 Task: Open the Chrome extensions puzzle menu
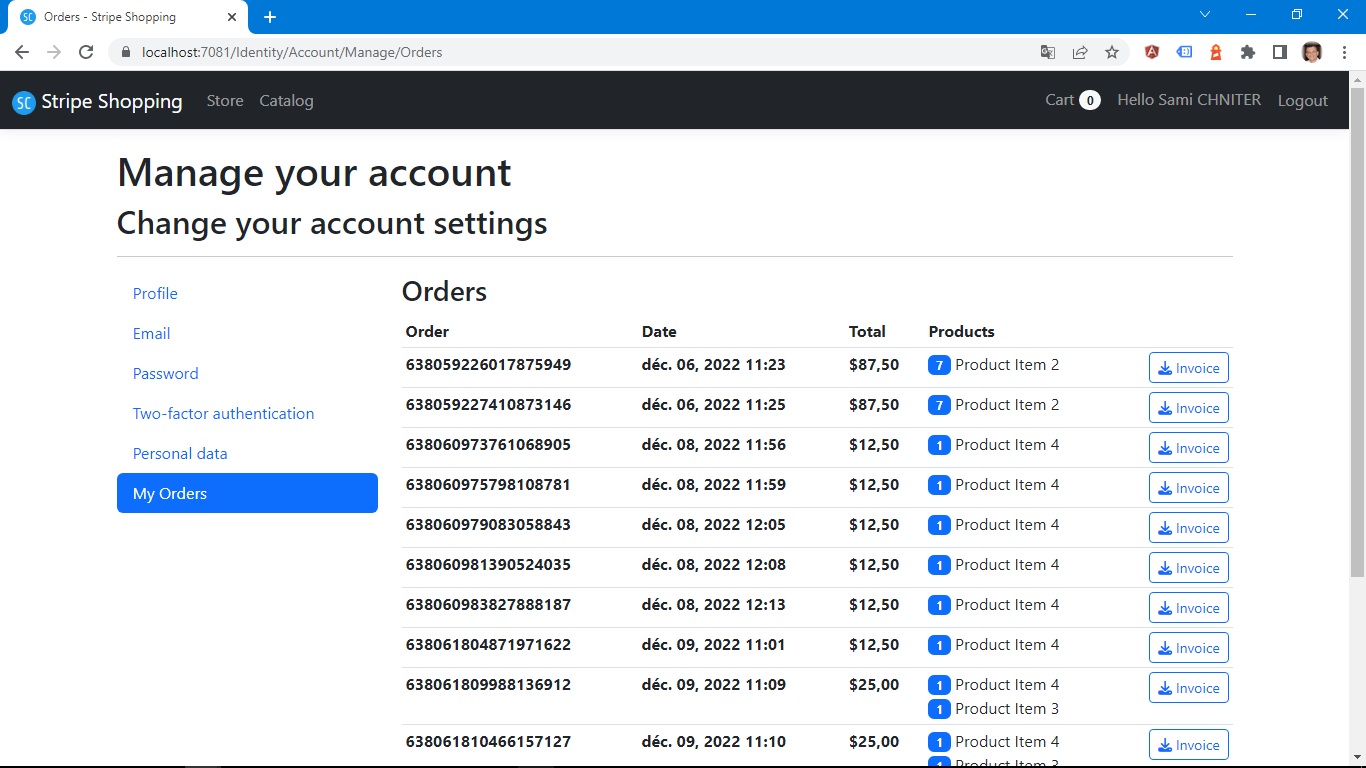[1248, 53]
